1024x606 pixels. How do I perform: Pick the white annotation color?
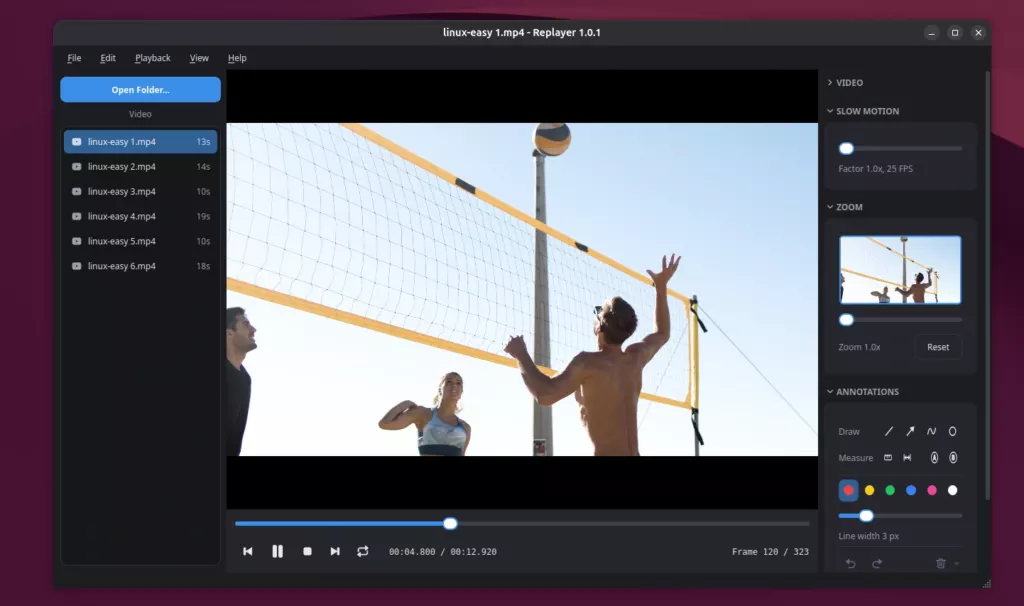[x=953, y=490]
